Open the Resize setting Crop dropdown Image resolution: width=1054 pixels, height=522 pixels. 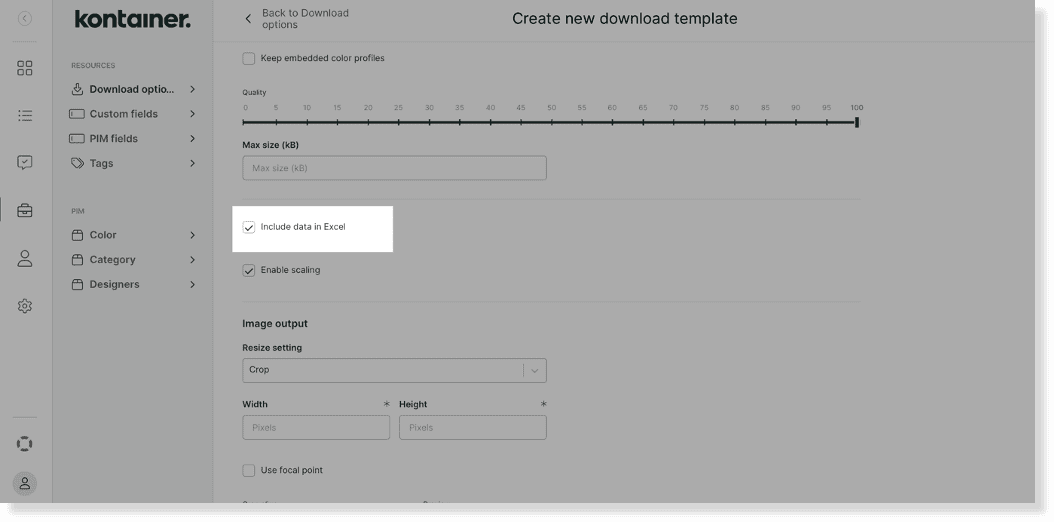[394, 370]
